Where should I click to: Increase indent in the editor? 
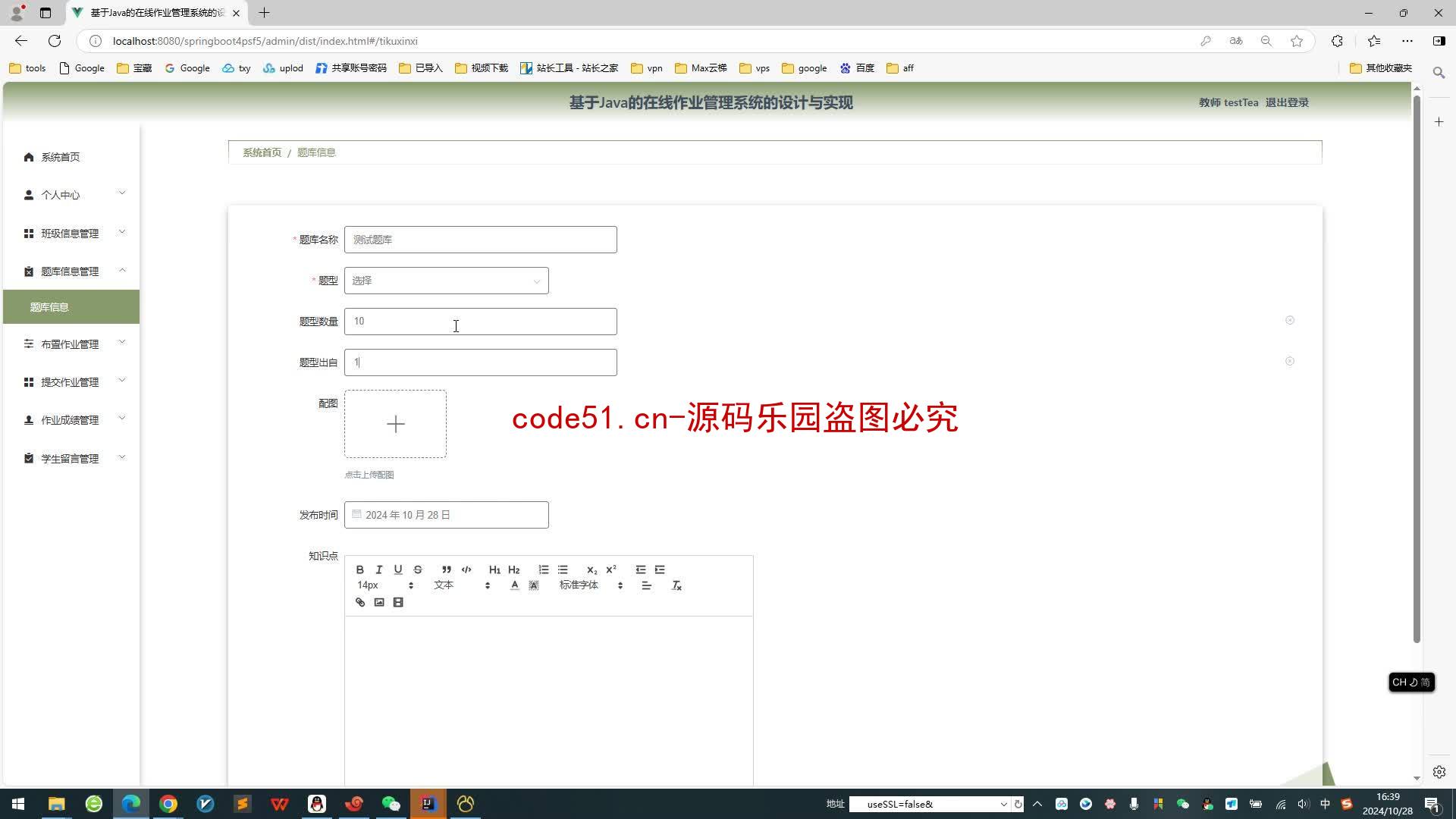[660, 570]
